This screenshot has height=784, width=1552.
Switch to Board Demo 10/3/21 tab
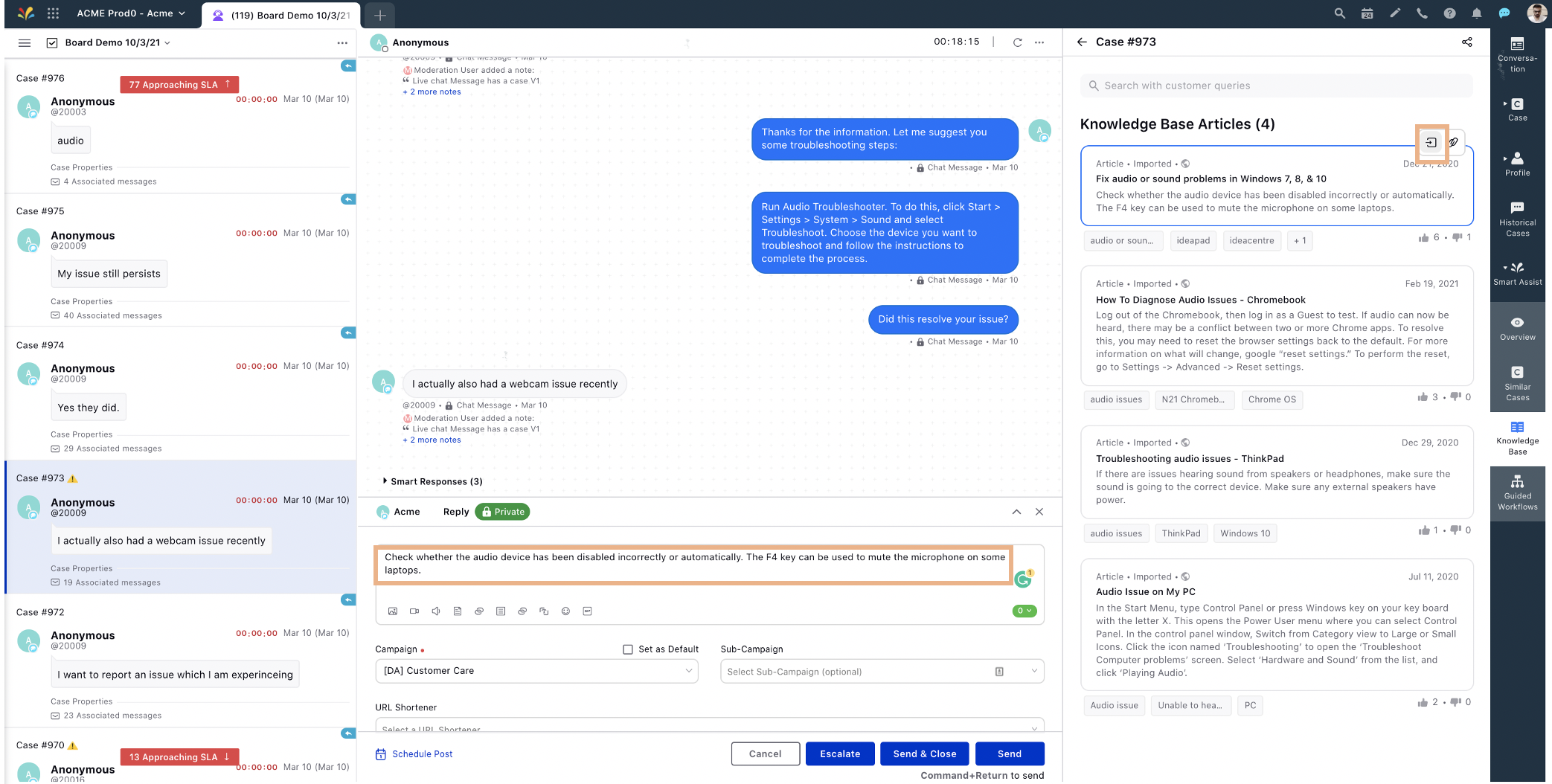click(x=281, y=15)
